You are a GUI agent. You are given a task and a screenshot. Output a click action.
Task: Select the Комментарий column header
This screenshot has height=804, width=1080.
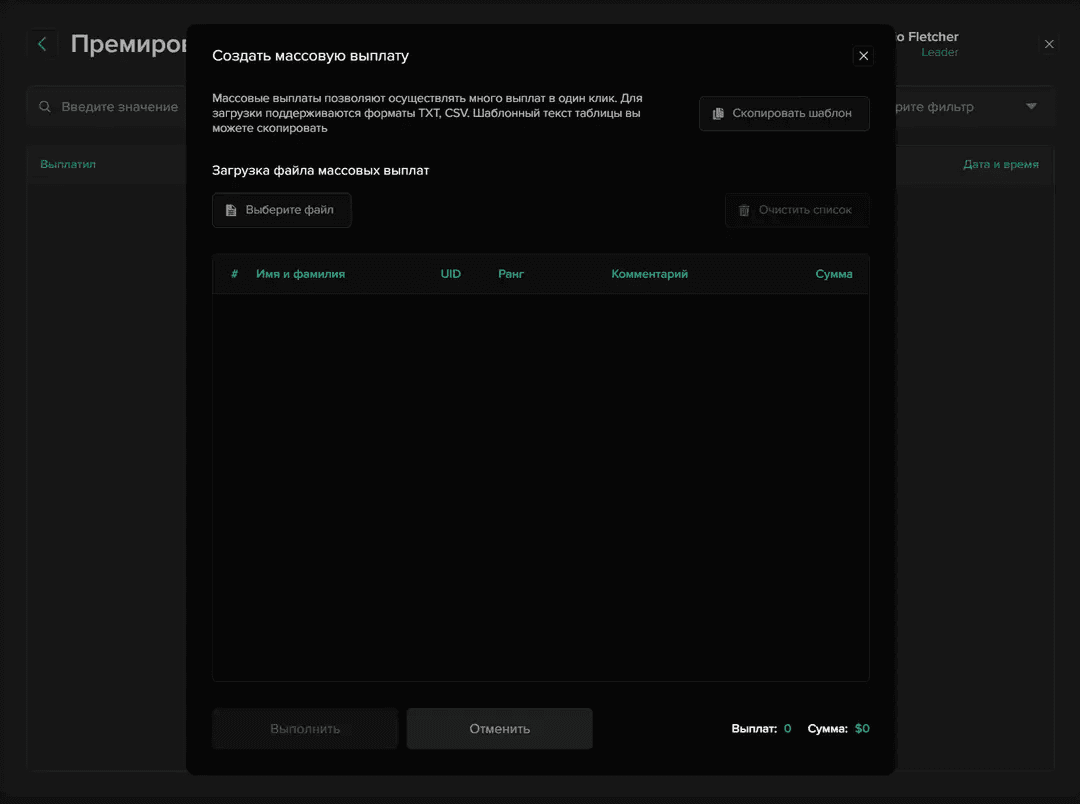tap(649, 274)
